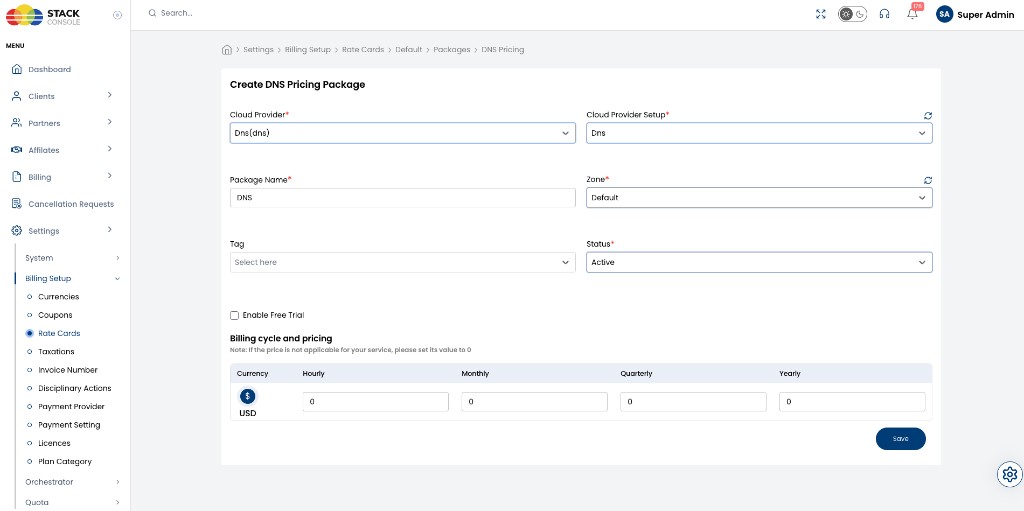This screenshot has height=511, width=1024.
Task: Open Plan Category page
Action: pyautogui.click(x=65, y=461)
